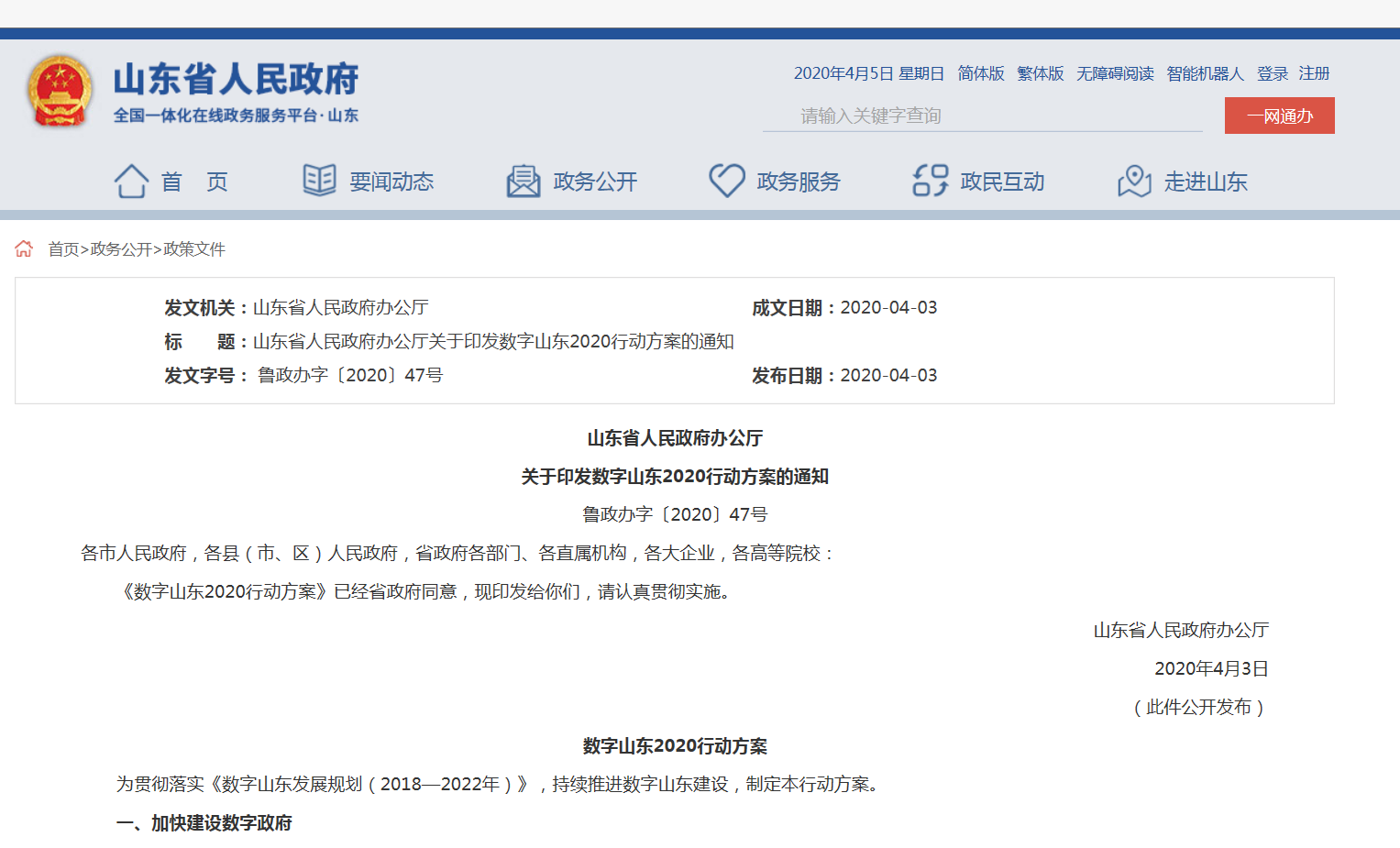This screenshot has width=1400, height=848.
Task: Open the 政务公开 navigation item
Action: pos(595,182)
